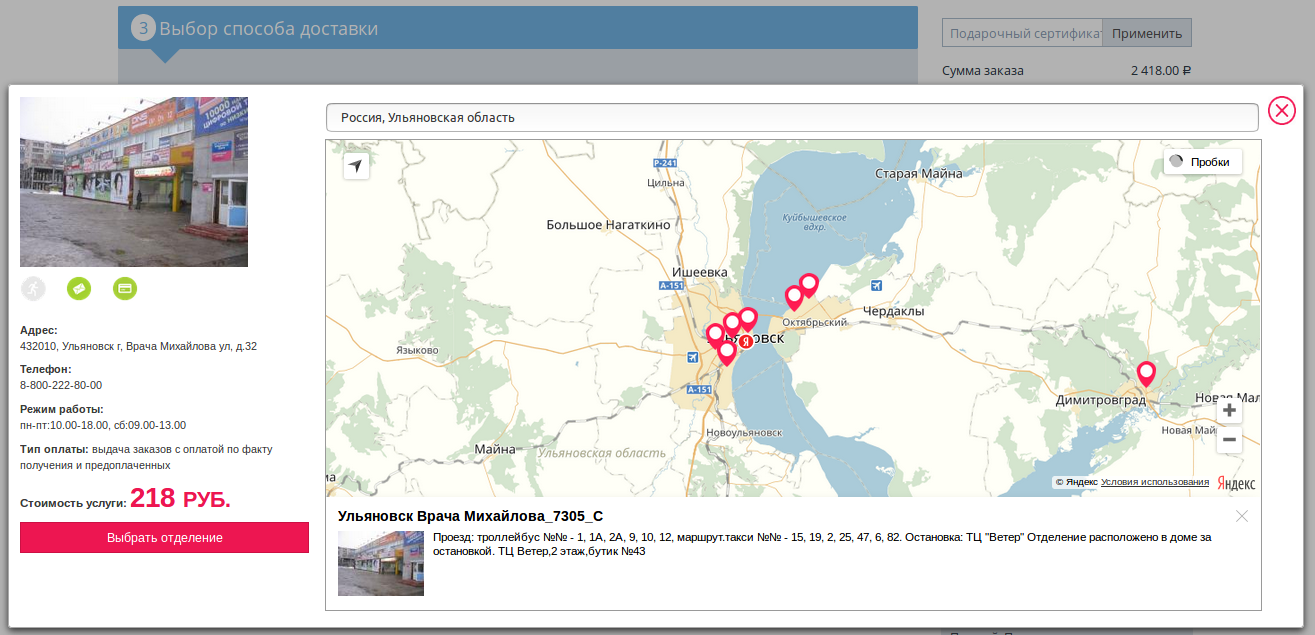Click the green envelope icon
This screenshot has height=635, width=1315.
pyautogui.click(x=79, y=288)
